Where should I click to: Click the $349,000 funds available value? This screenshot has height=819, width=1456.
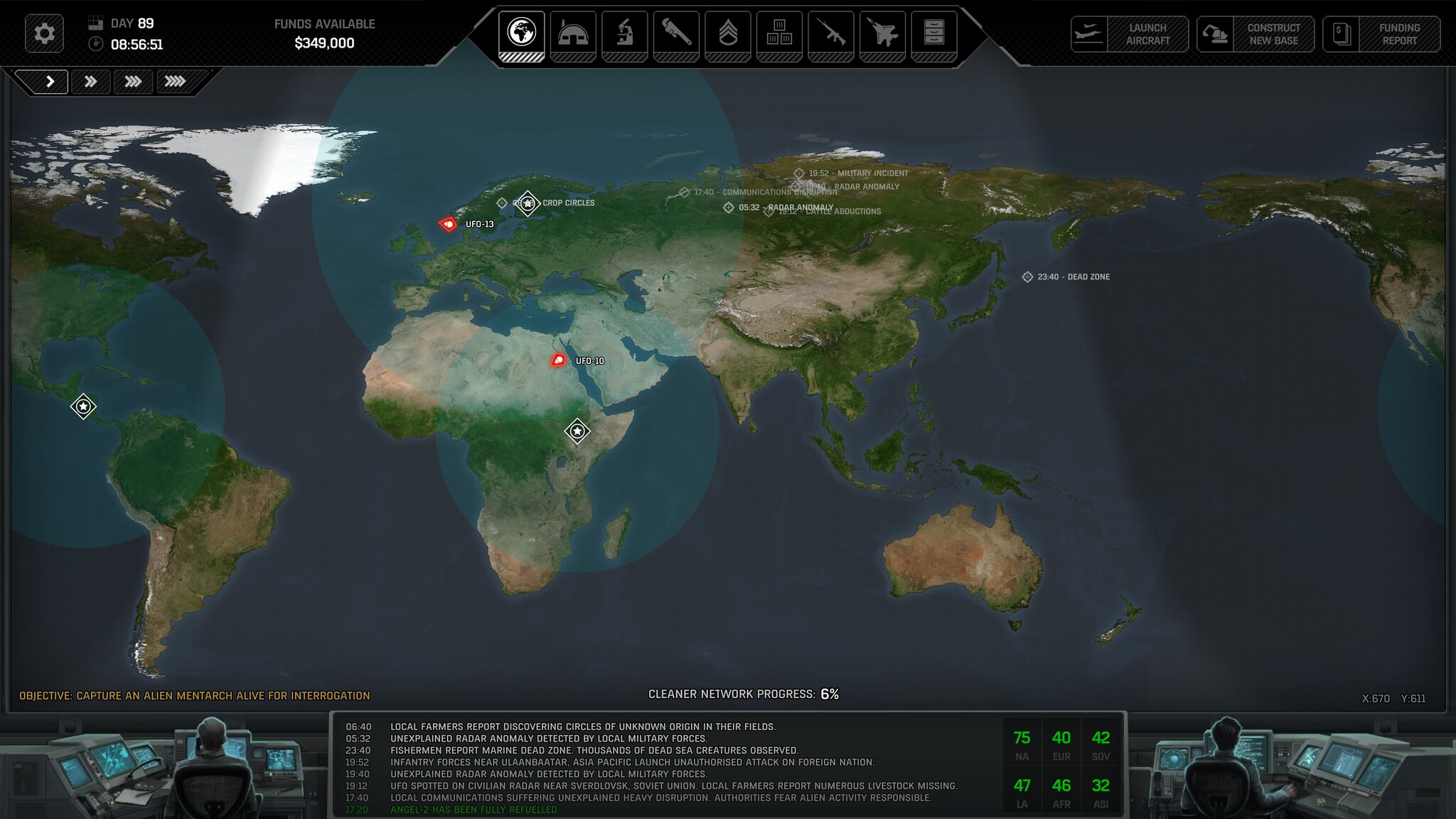pos(324,43)
